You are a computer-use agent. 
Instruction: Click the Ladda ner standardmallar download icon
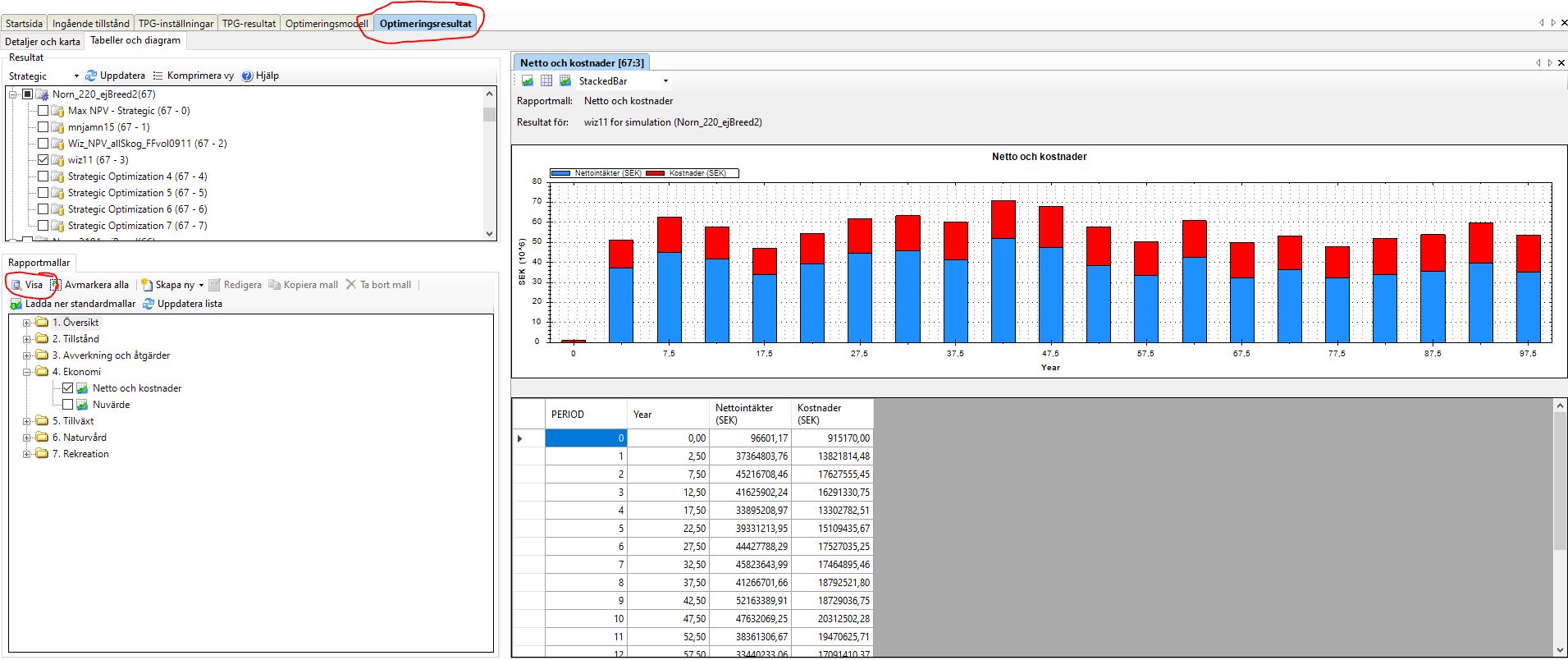[16, 304]
